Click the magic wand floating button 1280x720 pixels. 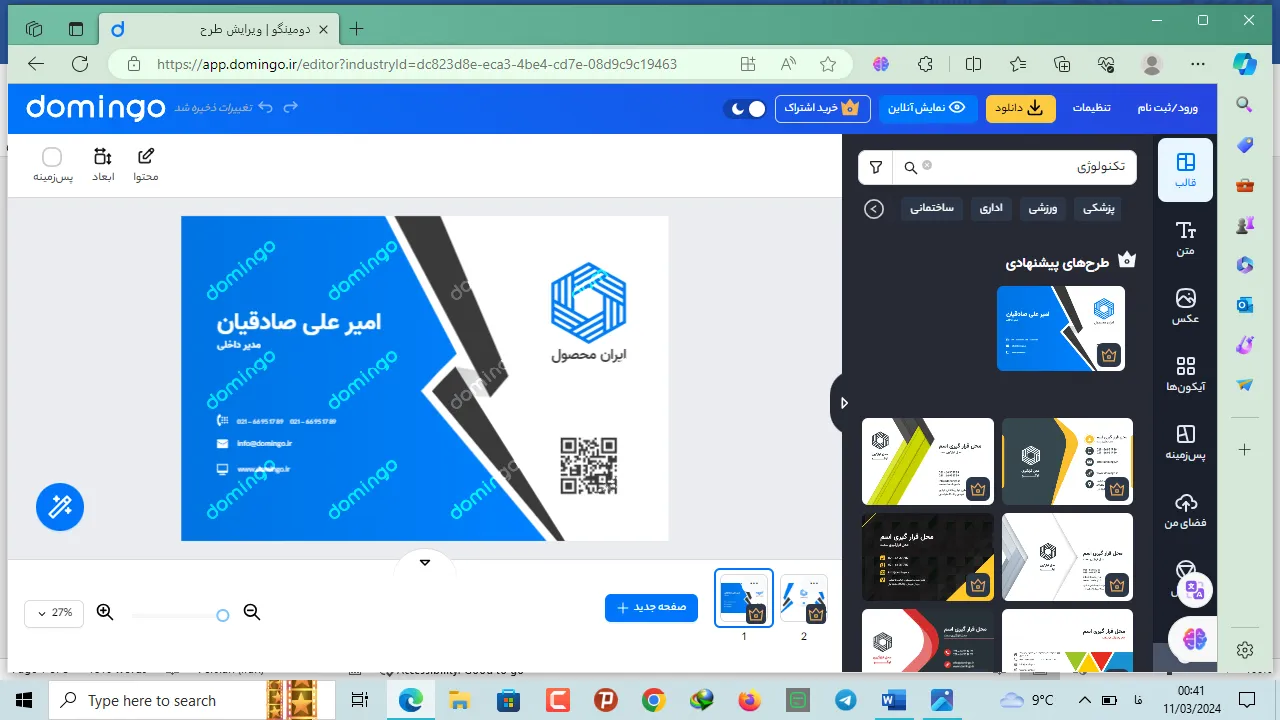[x=60, y=507]
